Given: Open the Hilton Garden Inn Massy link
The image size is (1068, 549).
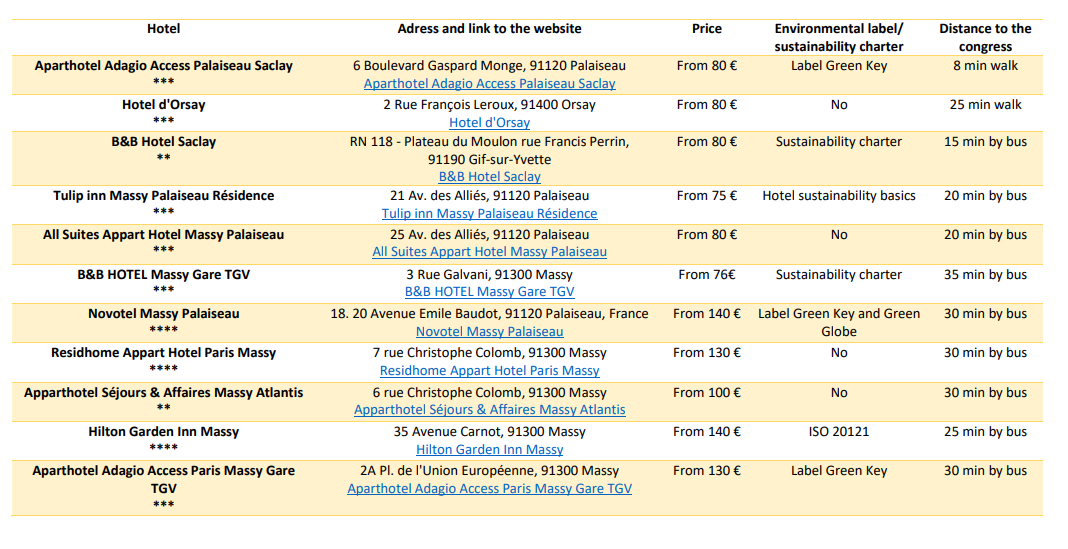Looking at the screenshot, I should tap(489, 450).
